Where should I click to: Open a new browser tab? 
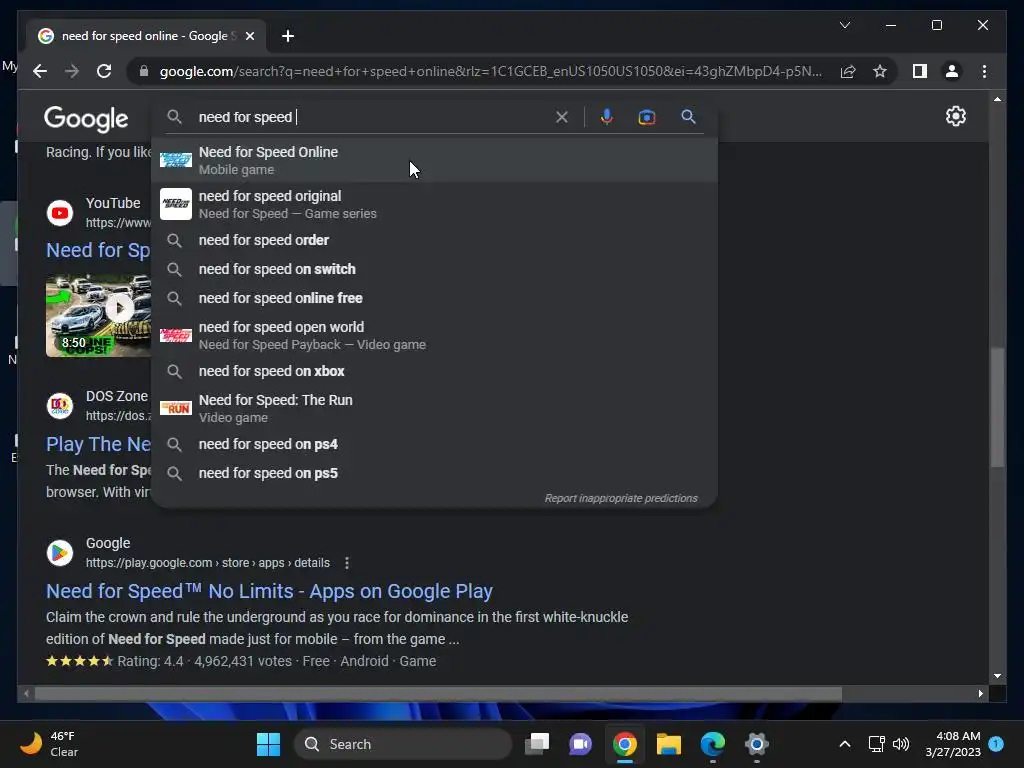(288, 36)
